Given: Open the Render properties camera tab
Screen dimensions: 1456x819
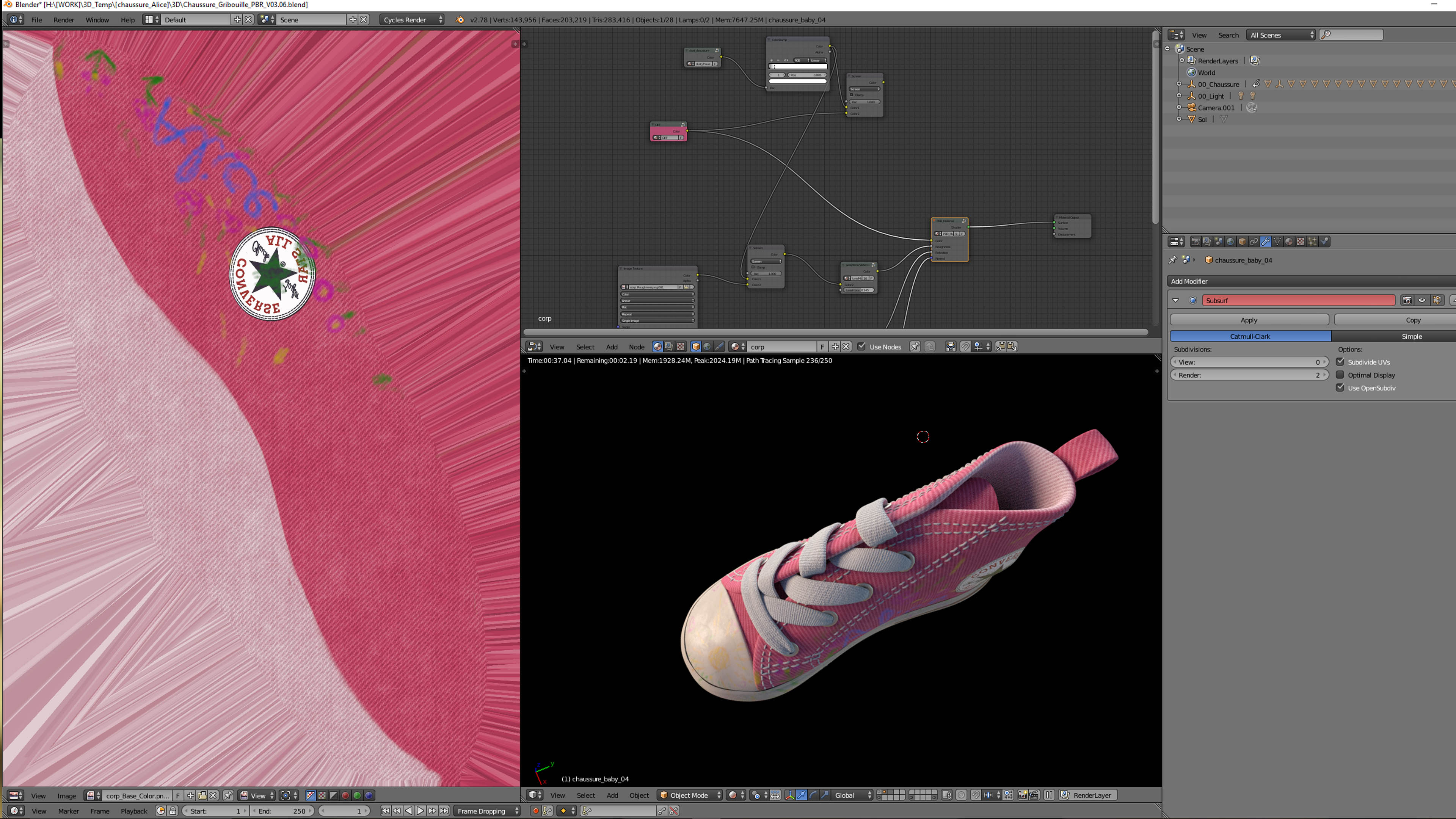Looking at the screenshot, I should 1196,242.
